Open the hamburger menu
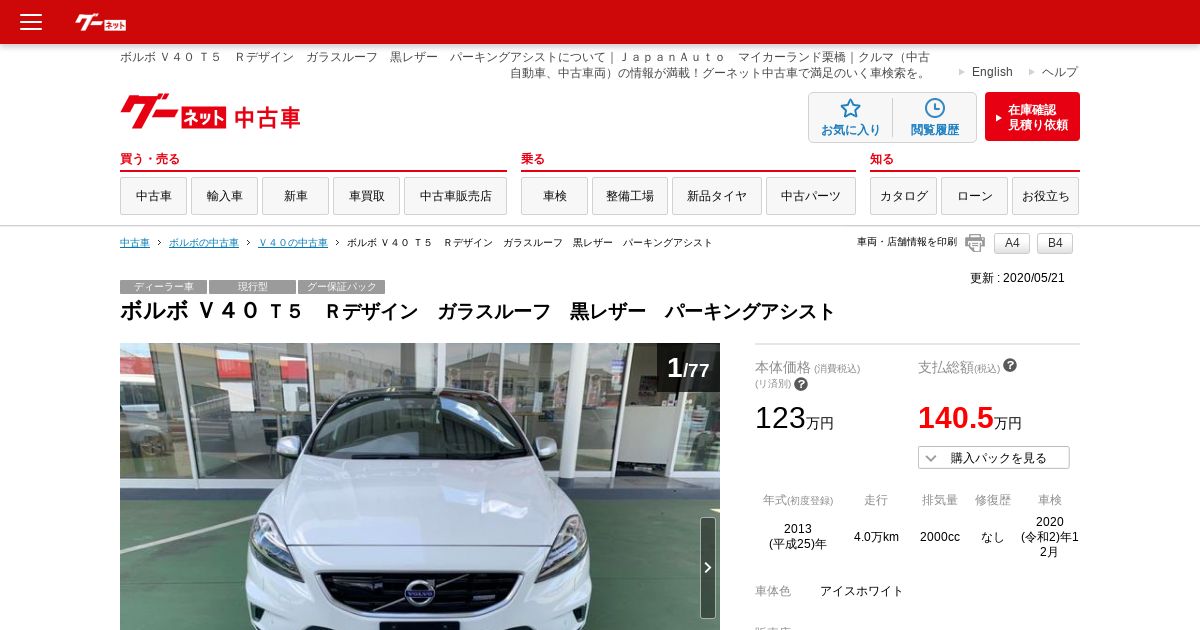This screenshot has height=630, width=1200. pos(31,22)
